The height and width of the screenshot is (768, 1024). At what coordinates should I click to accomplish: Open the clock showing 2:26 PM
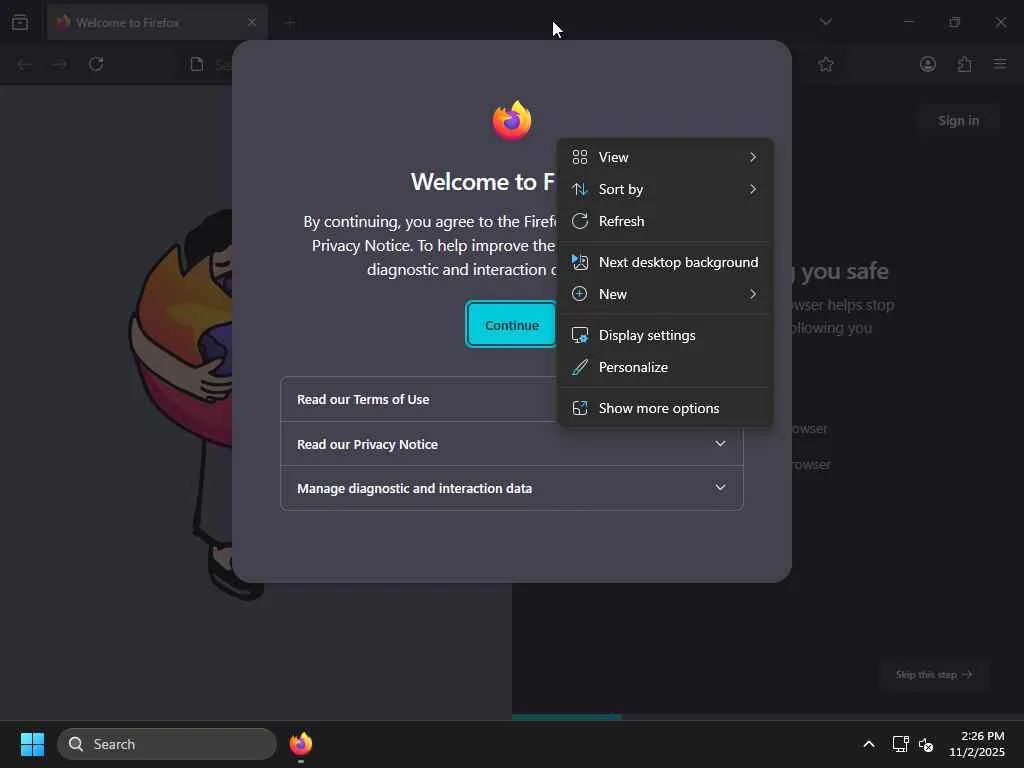click(977, 744)
